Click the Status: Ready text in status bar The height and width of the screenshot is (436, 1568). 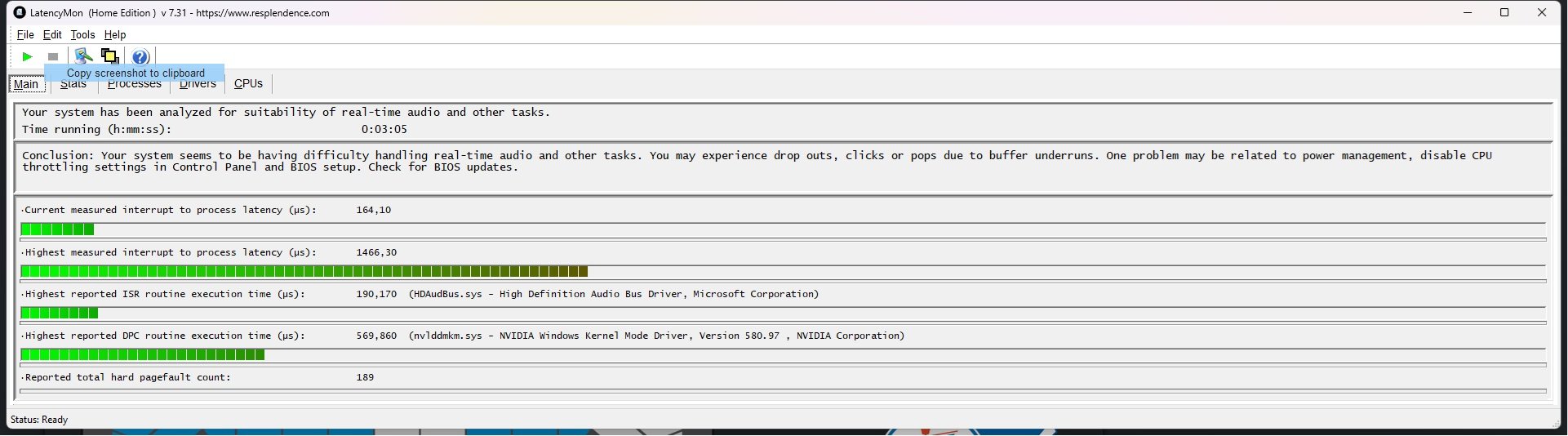click(x=39, y=420)
